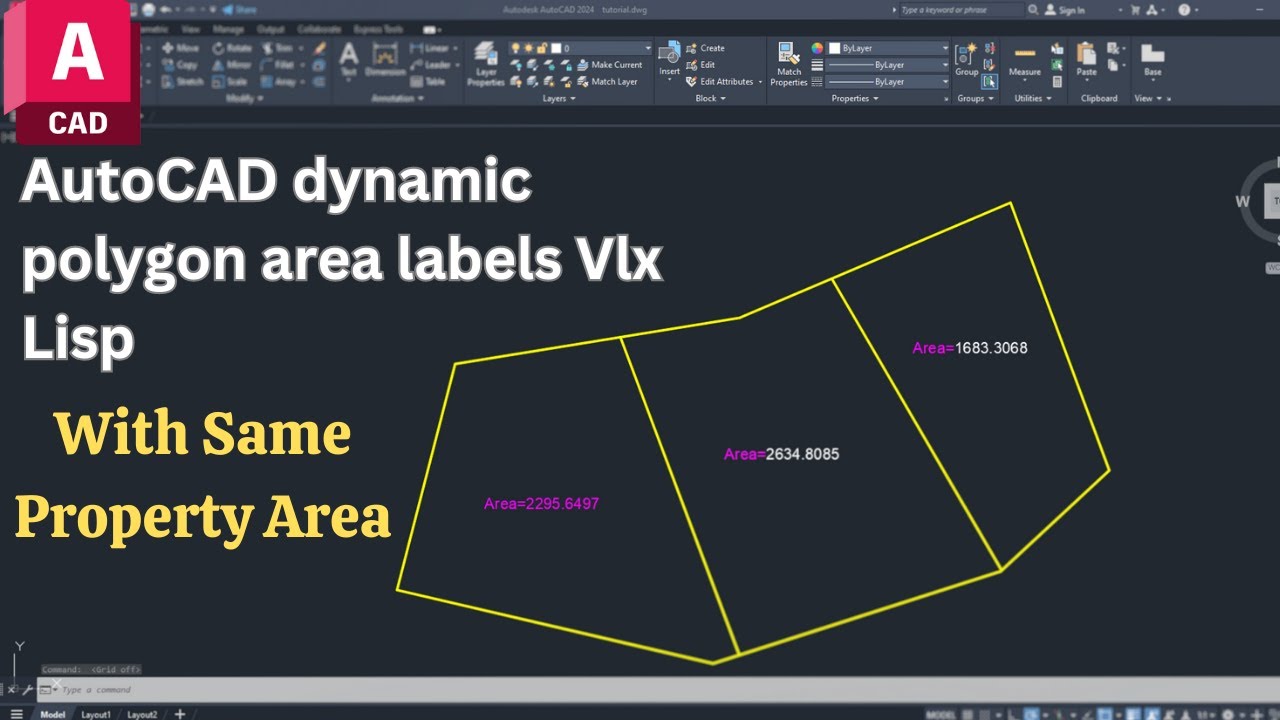The width and height of the screenshot is (1280, 720).
Task: Select the Array tool
Action: (x=278, y=82)
